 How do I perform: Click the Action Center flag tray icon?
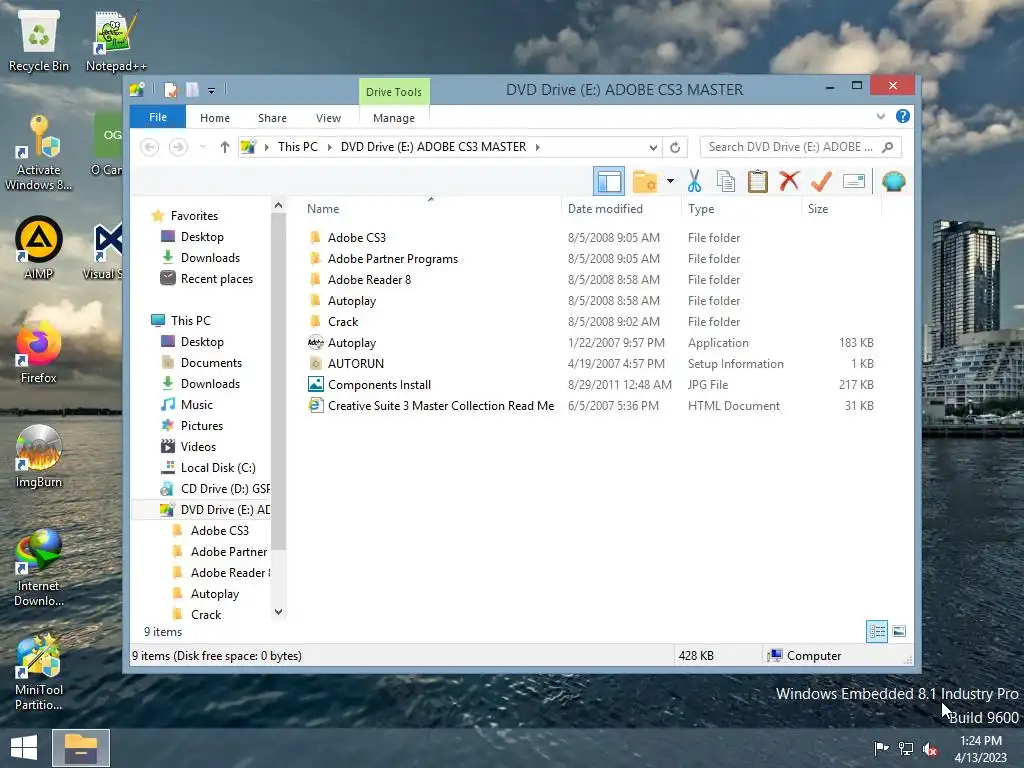(881, 748)
